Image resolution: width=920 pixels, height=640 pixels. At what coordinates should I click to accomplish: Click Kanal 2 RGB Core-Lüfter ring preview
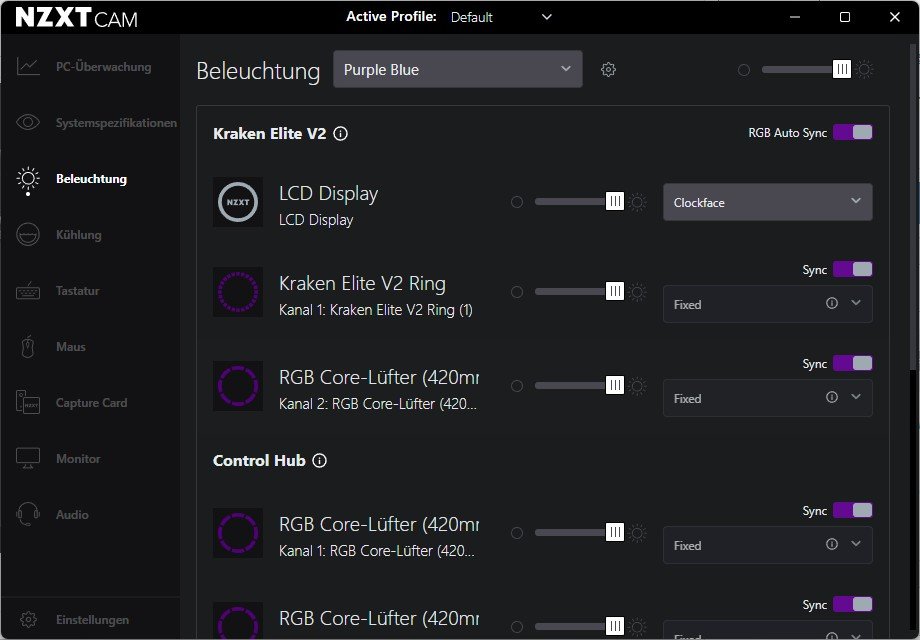tap(238, 385)
